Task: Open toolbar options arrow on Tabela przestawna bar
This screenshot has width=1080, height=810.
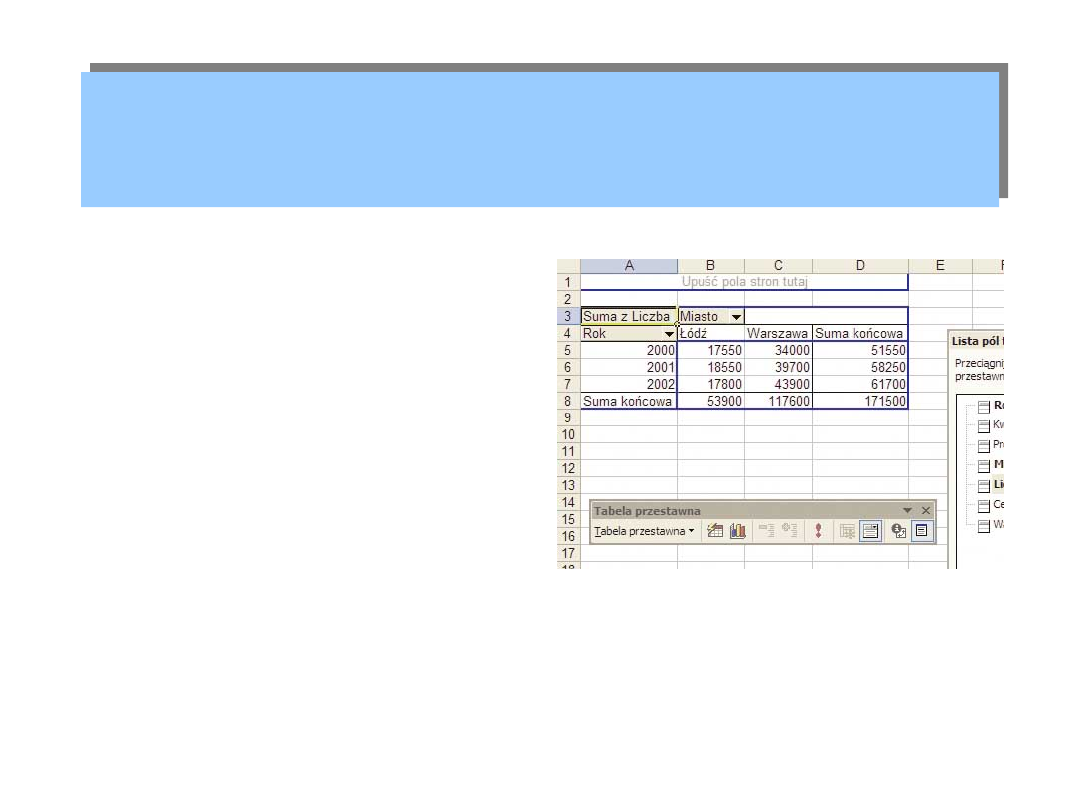Action: click(907, 511)
